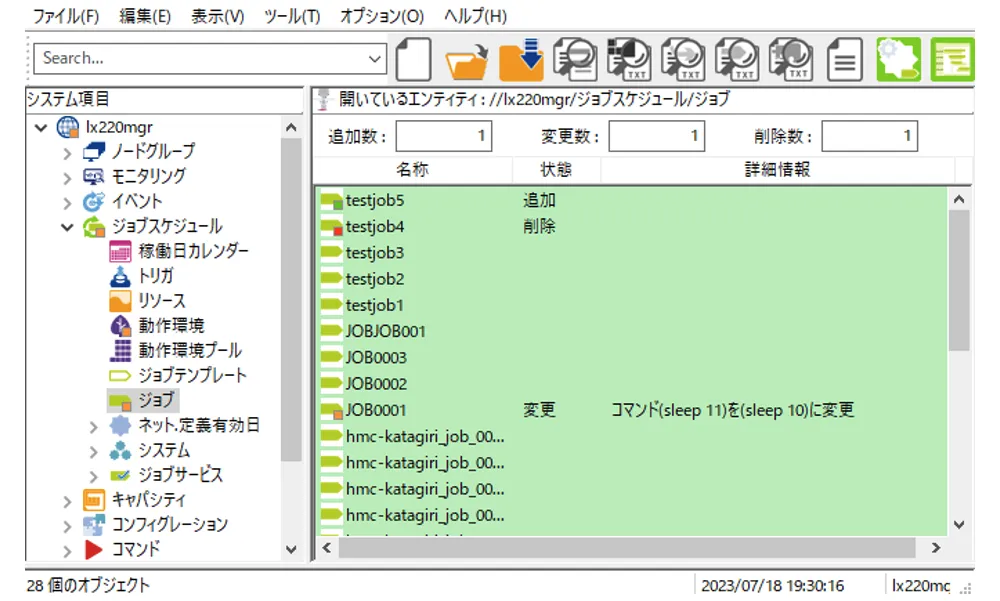
Task: Open the ファイル(F) menu
Action: point(65,16)
